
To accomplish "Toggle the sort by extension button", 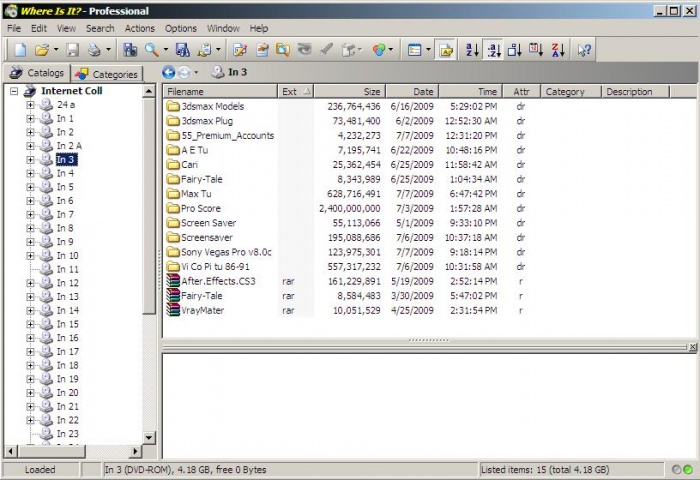I will click(492, 49).
